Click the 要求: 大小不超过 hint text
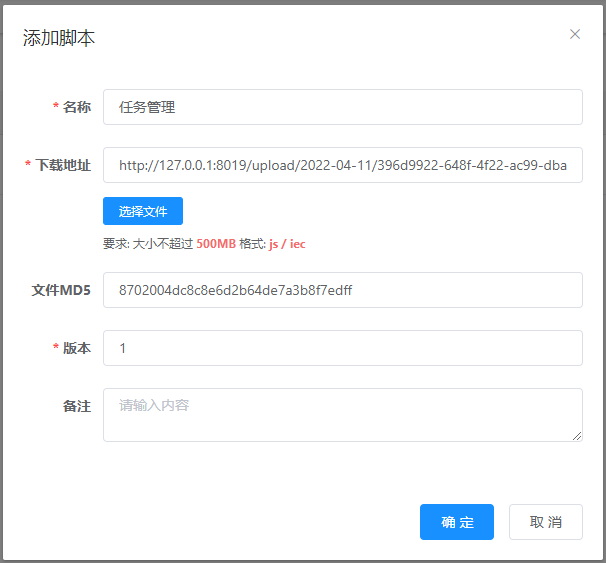 [x=148, y=244]
